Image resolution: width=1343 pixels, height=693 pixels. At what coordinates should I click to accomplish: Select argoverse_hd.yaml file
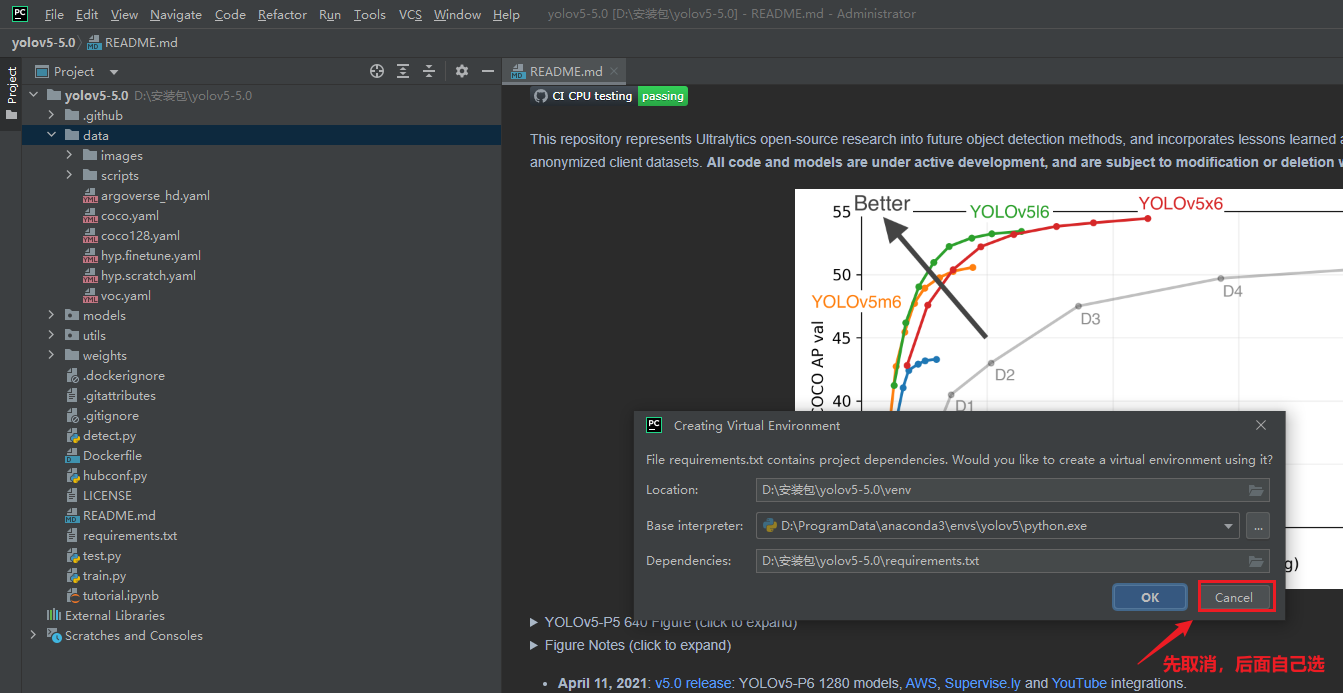point(146,195)
